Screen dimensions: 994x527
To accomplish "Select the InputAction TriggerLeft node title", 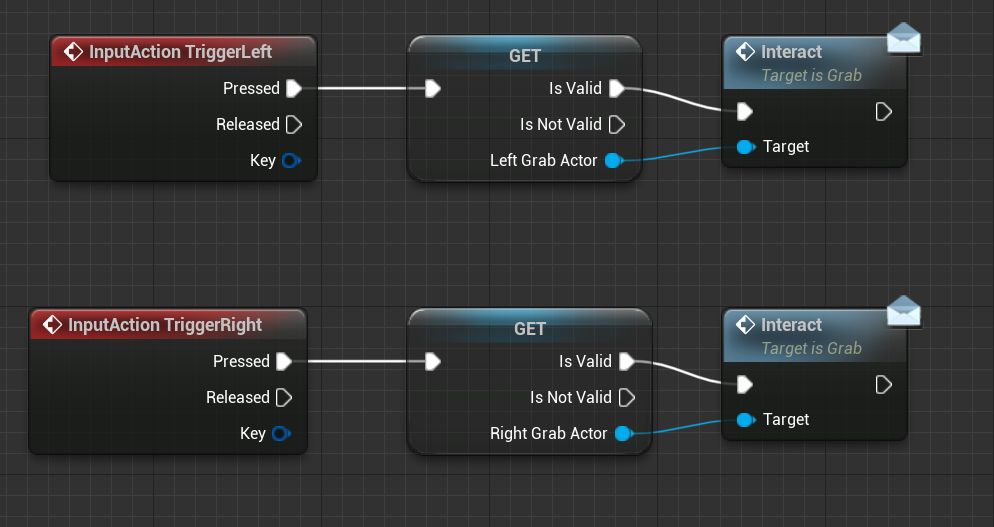I will [x=180, y=52].
